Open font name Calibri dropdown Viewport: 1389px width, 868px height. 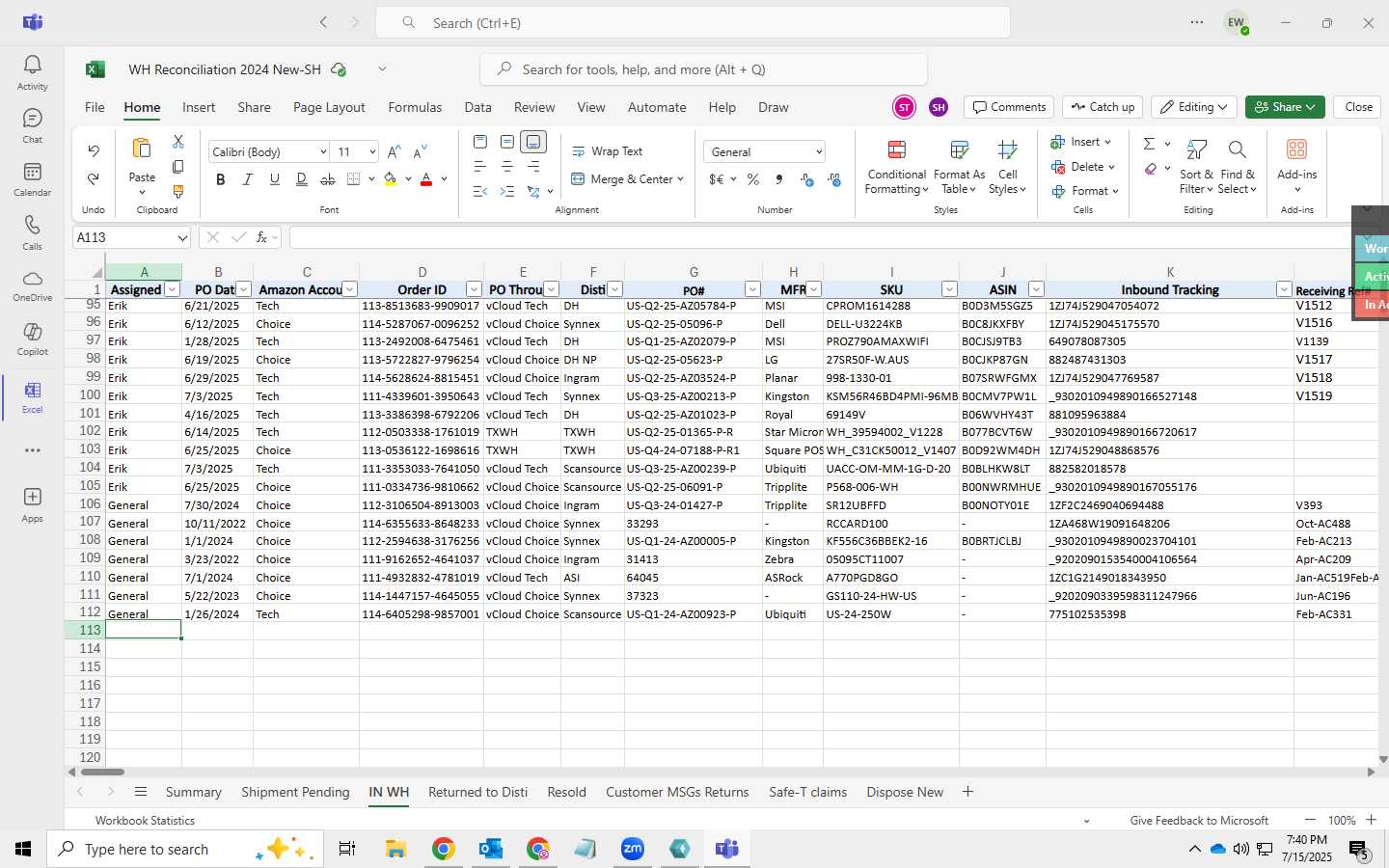(323, 151)
